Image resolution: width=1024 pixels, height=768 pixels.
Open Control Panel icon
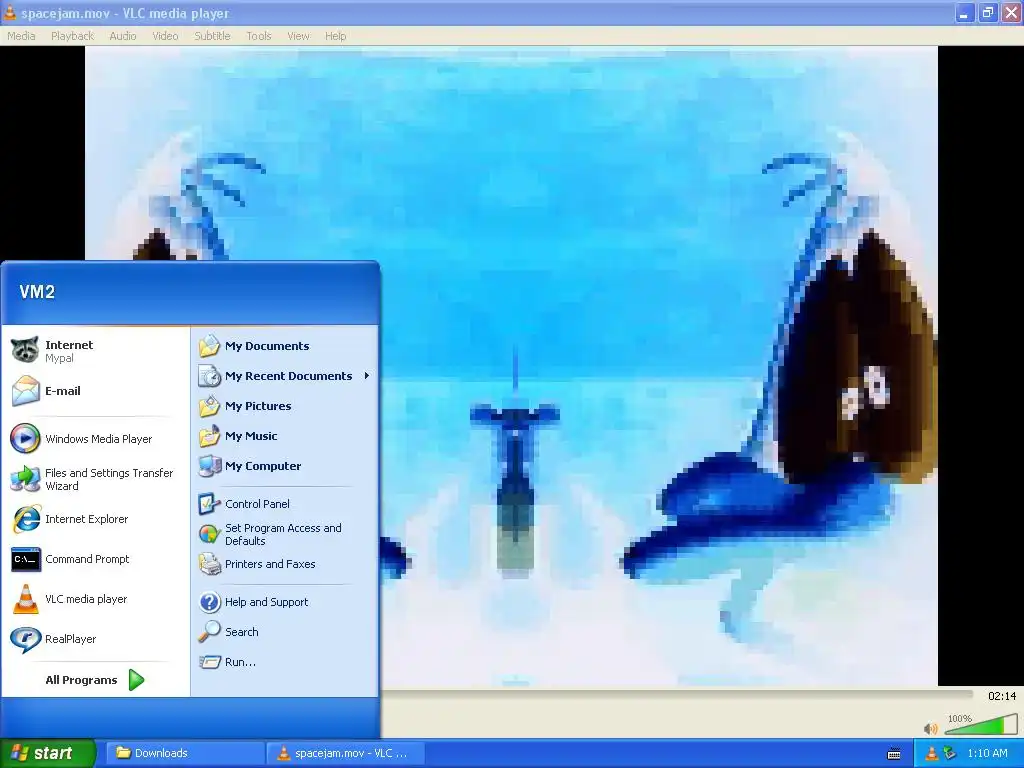pyautogui.click(x=210, y=504)
